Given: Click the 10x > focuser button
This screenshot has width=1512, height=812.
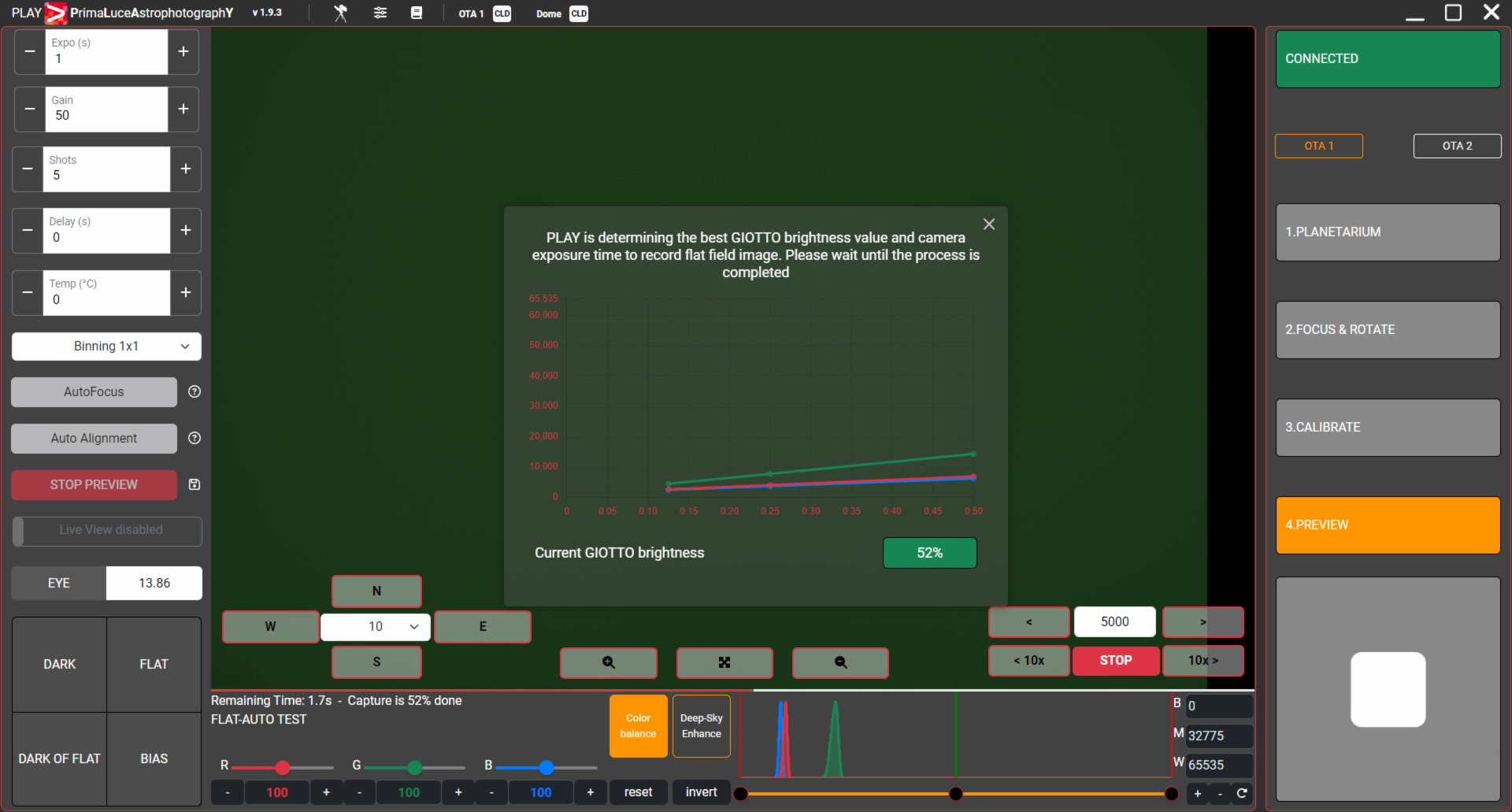Looking at the screenshot, I should pyautogui.click(x=1203, y=661).
